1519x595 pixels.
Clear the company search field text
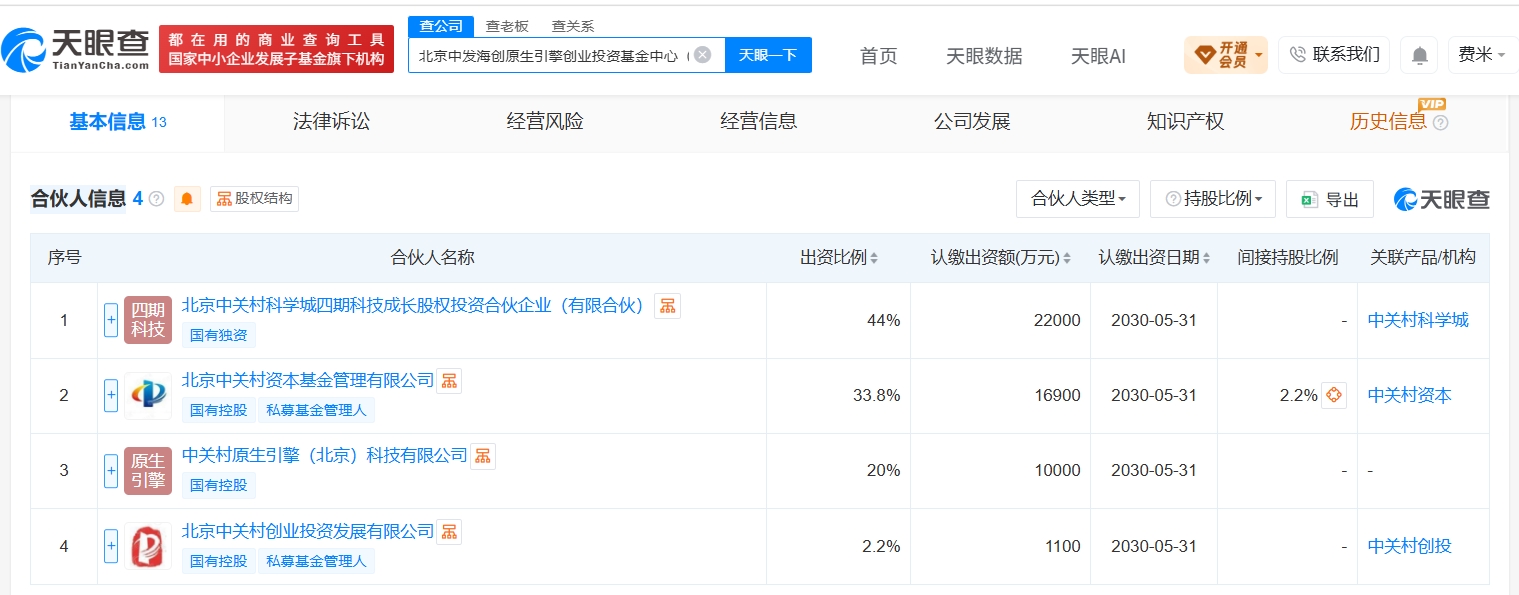[x=703, y=55]
